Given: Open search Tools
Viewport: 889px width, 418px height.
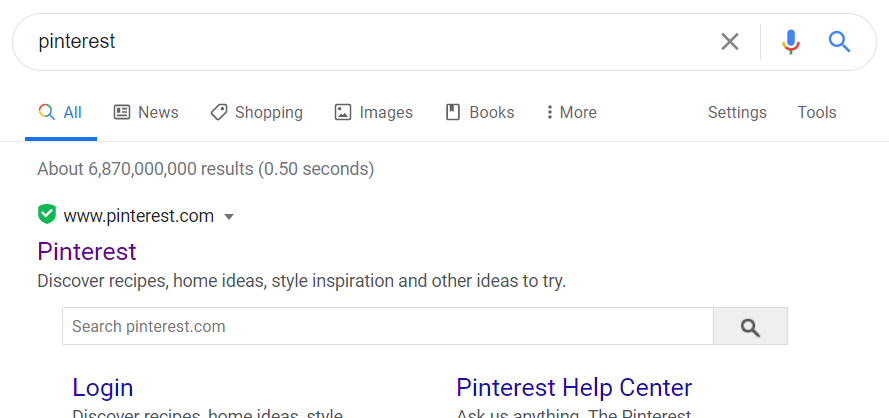Looking at the screenshot, I should (x=817, y=112).
